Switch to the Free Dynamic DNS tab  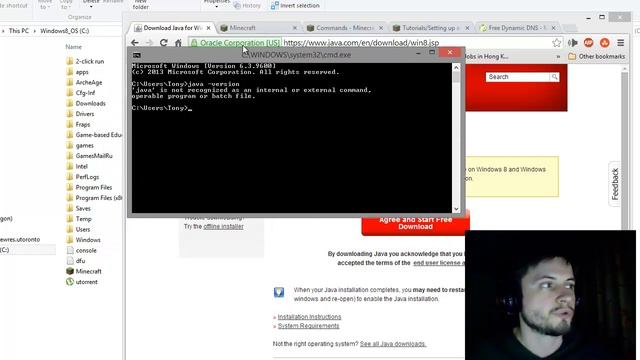pyautogui.click(x=517, y=28)
